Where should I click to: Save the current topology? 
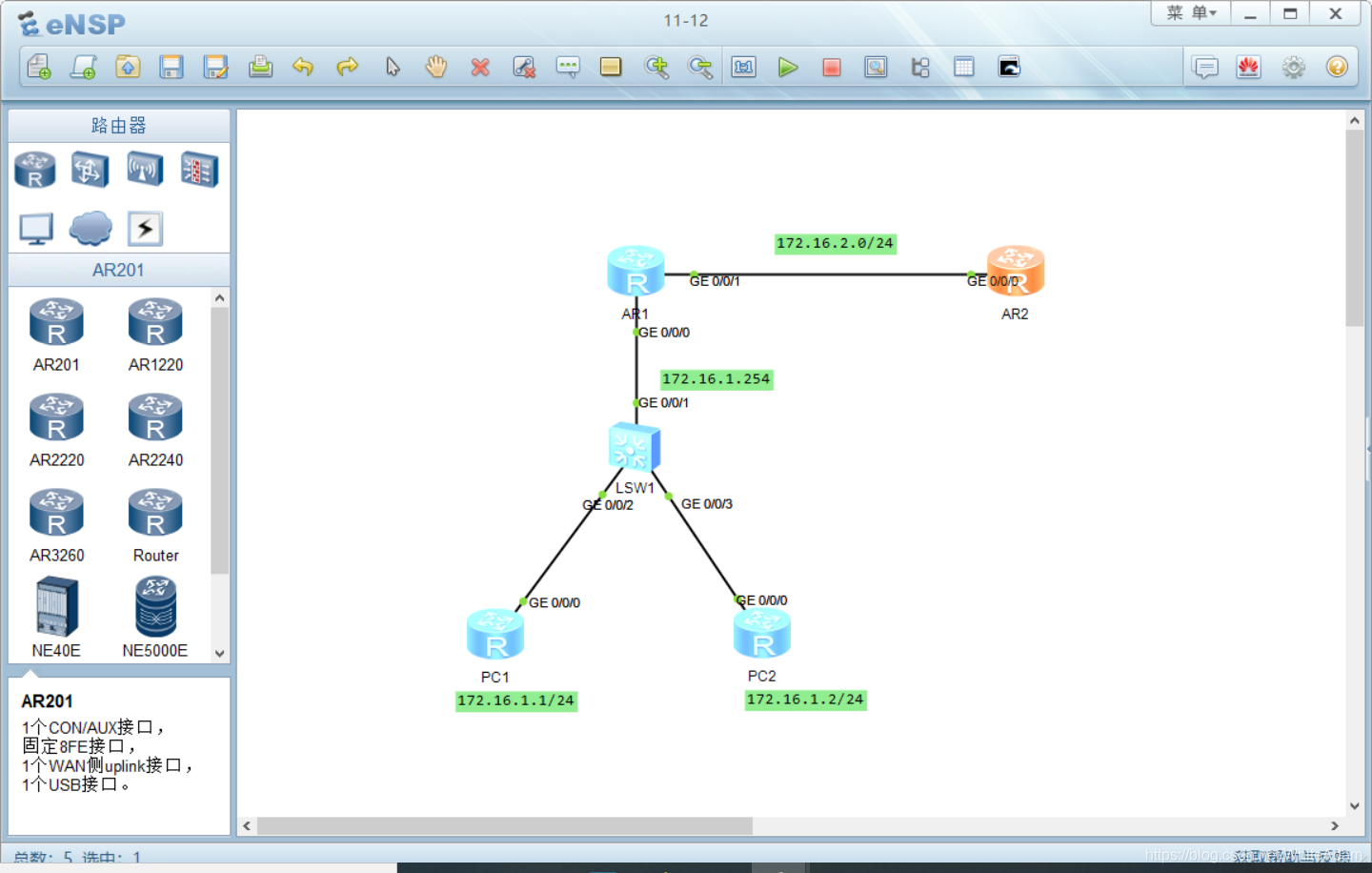coord(171,67)
